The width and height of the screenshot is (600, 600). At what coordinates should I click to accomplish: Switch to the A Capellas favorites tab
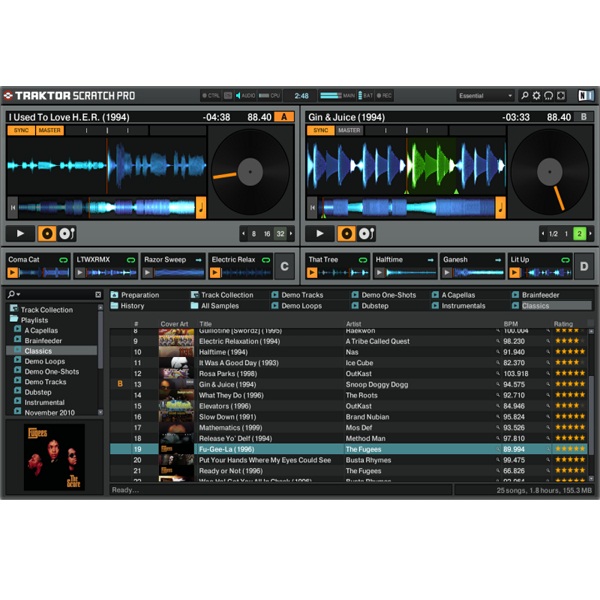click(x=459, y=295)
